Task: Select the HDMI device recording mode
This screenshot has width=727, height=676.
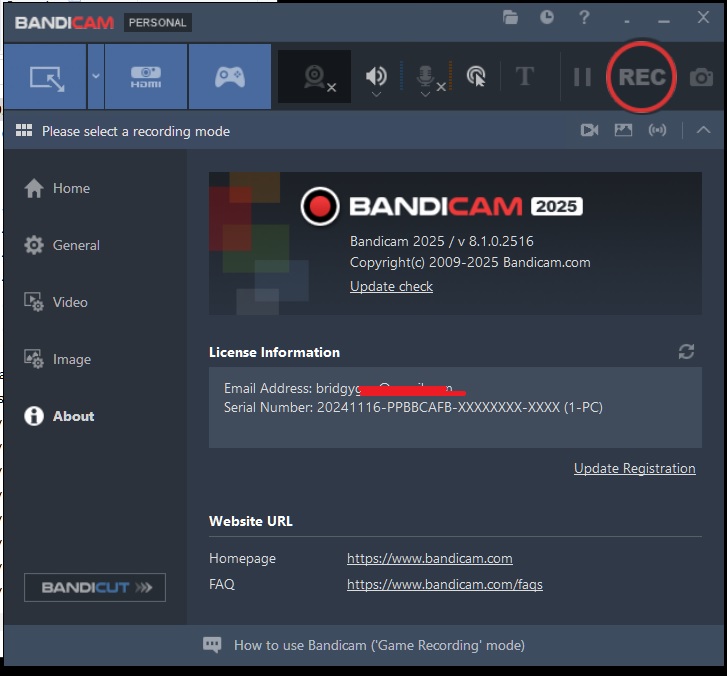Action: (146, 77)
